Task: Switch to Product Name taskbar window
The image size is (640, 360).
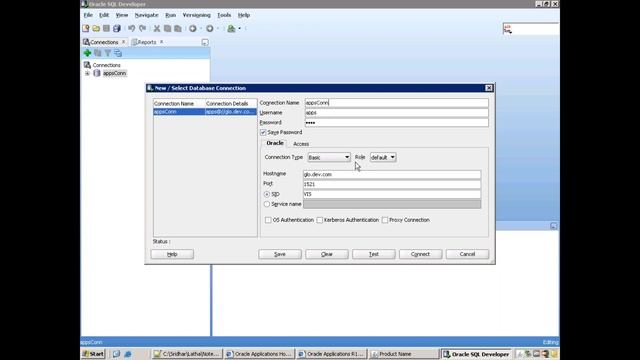Action: click(x=404, y=354)
